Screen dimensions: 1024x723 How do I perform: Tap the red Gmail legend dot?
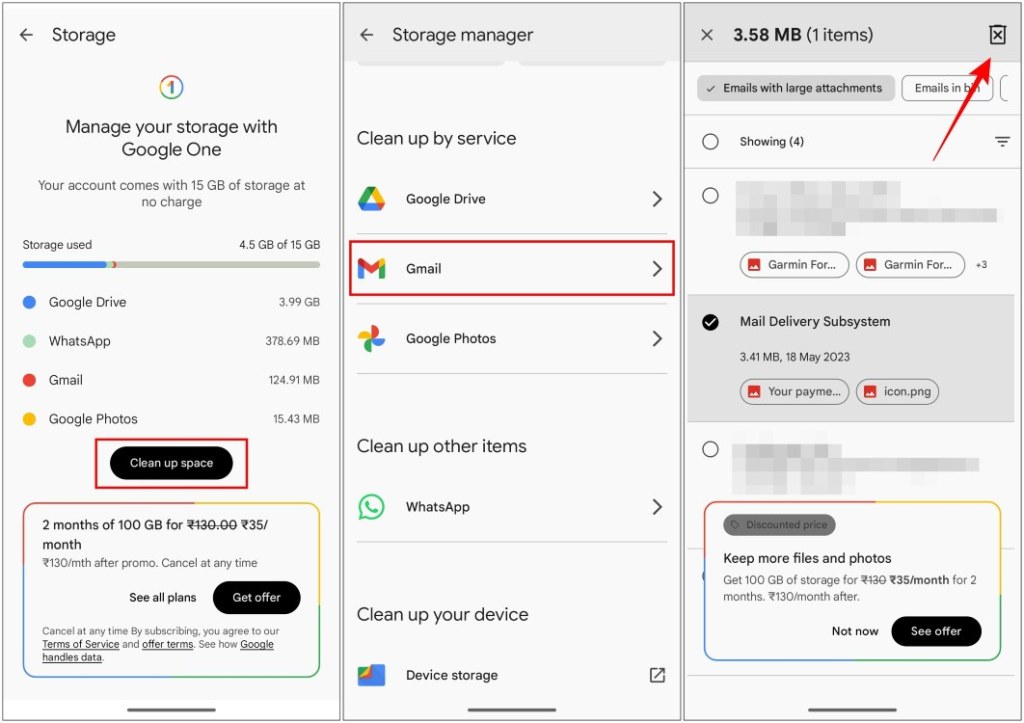[29, 380]
